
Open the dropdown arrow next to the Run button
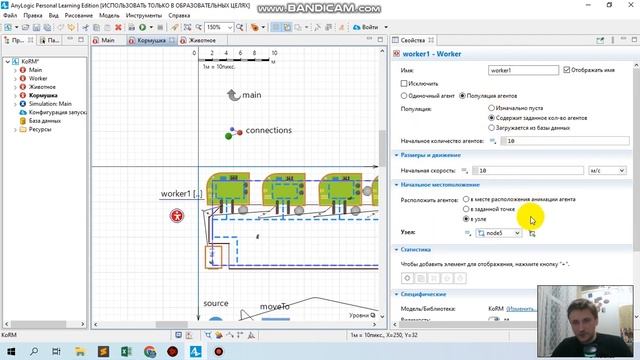(151, 27)
